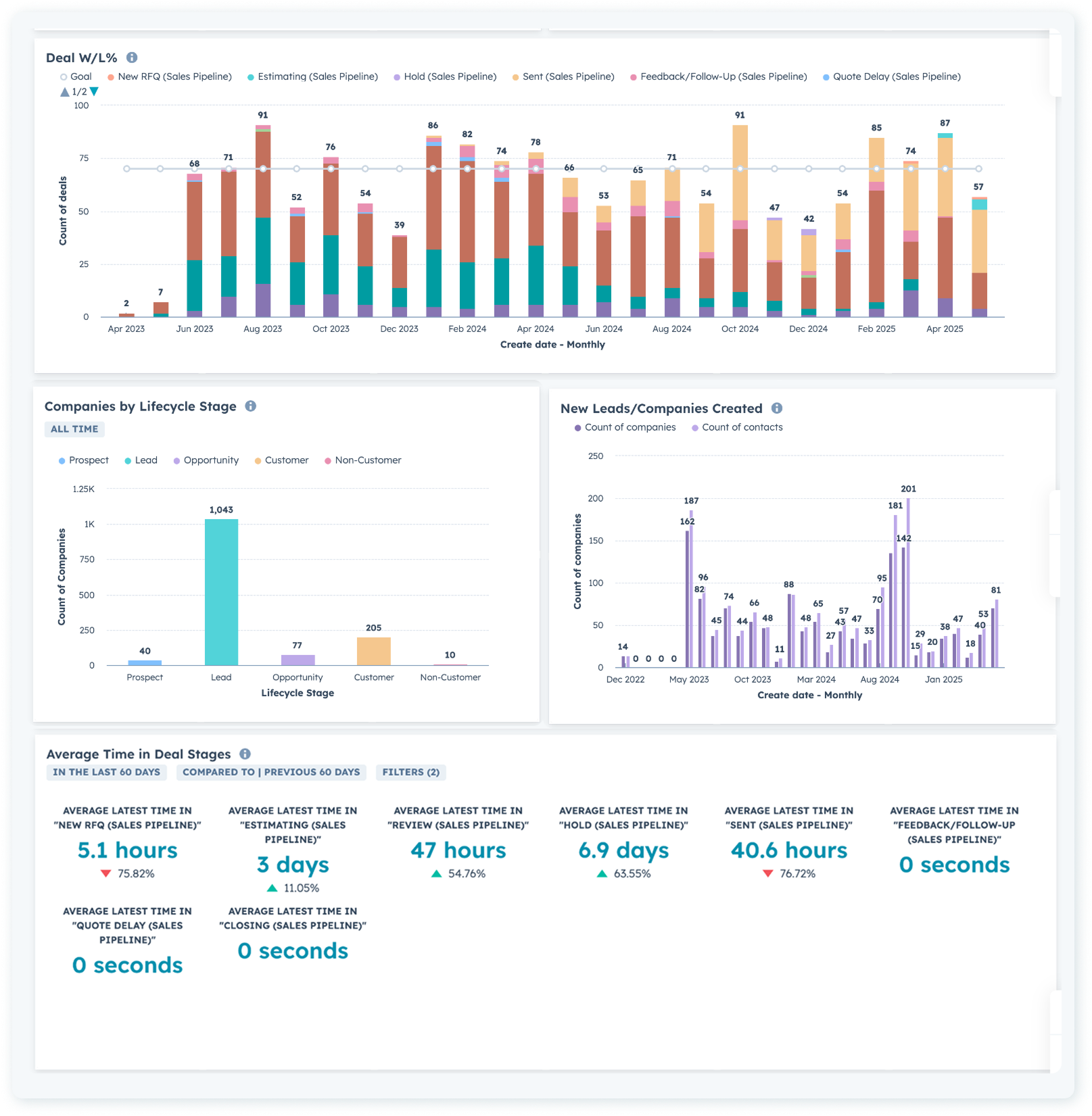Click the 47 hours Review value

click(x=458, y=850)
